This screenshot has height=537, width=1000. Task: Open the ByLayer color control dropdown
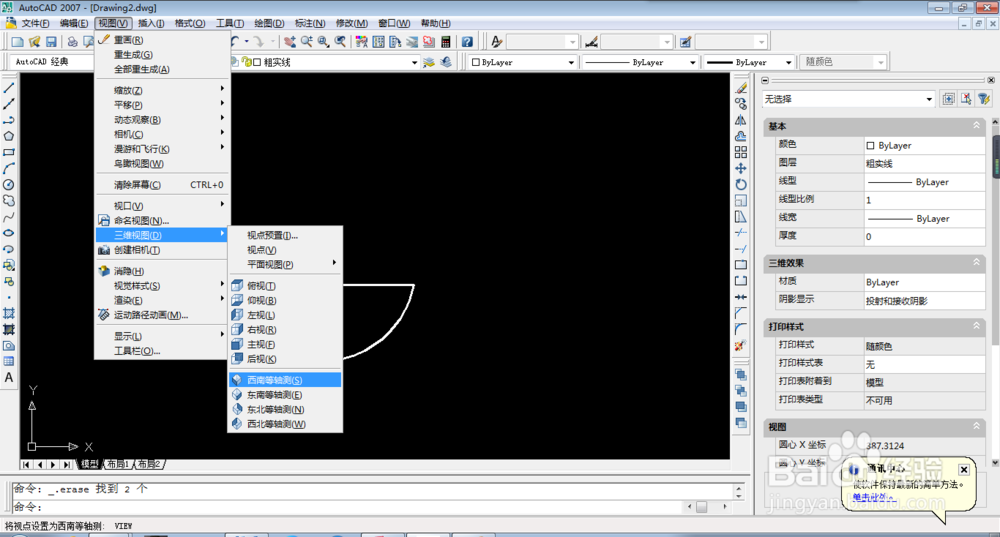click(x=571, y=63)
